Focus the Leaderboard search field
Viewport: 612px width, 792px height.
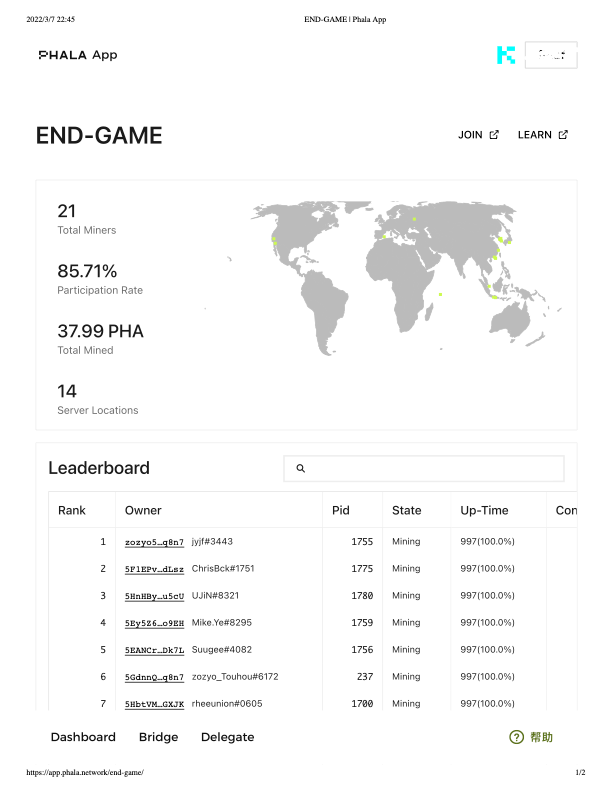424,468
